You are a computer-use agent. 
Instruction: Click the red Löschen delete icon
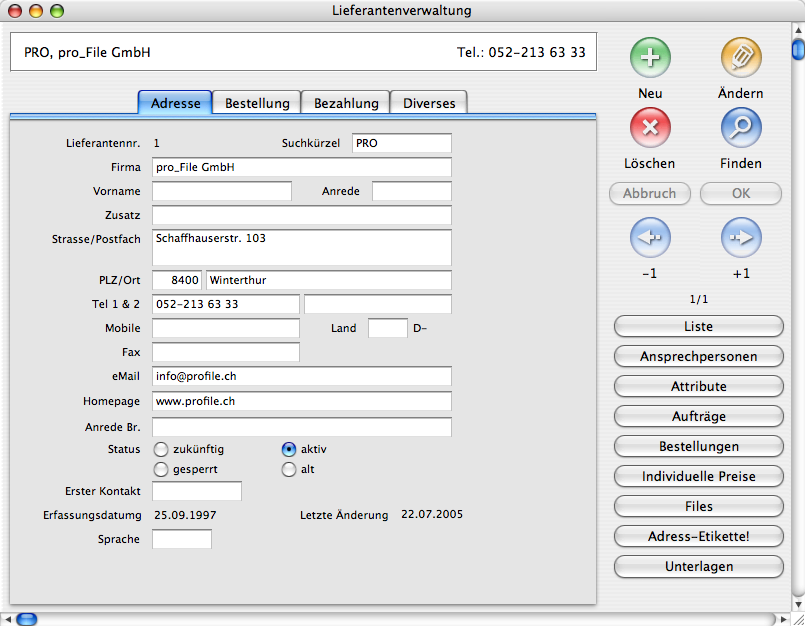tap(650, 128)
